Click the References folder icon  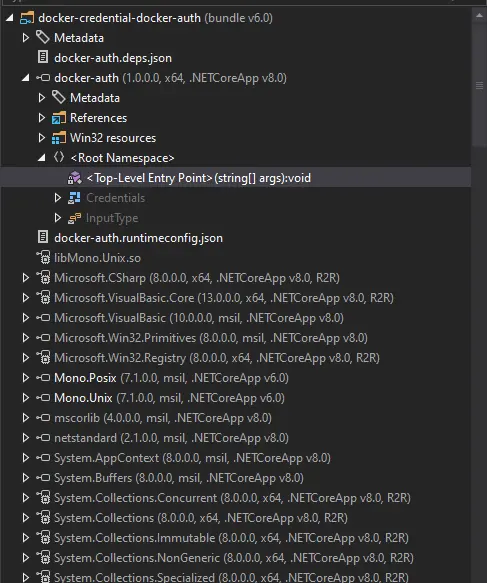click(59, 117)
